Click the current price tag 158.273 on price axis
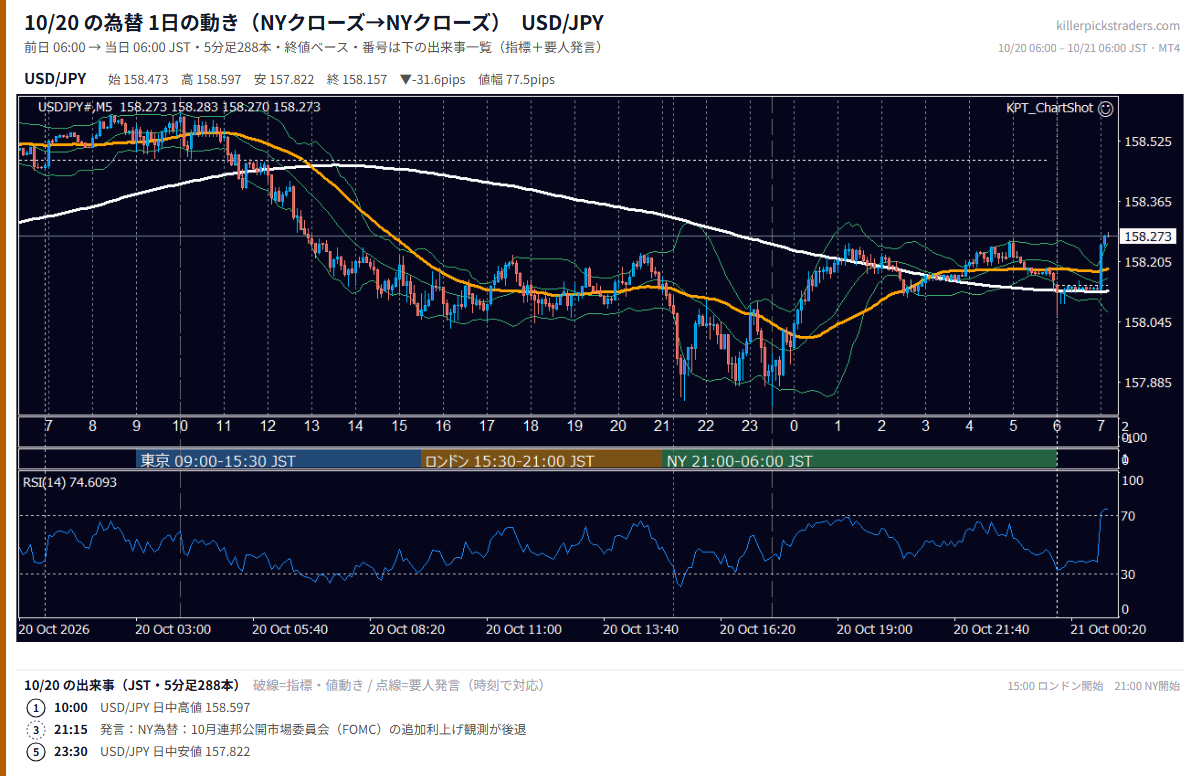The height and width of the screenshot is (776, 1200). (1148, 237)
